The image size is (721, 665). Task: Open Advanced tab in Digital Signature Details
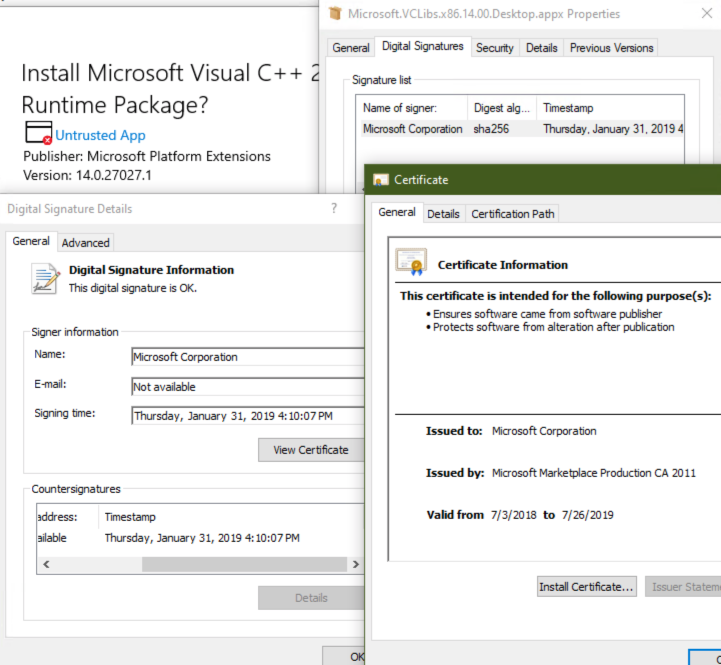86,243
